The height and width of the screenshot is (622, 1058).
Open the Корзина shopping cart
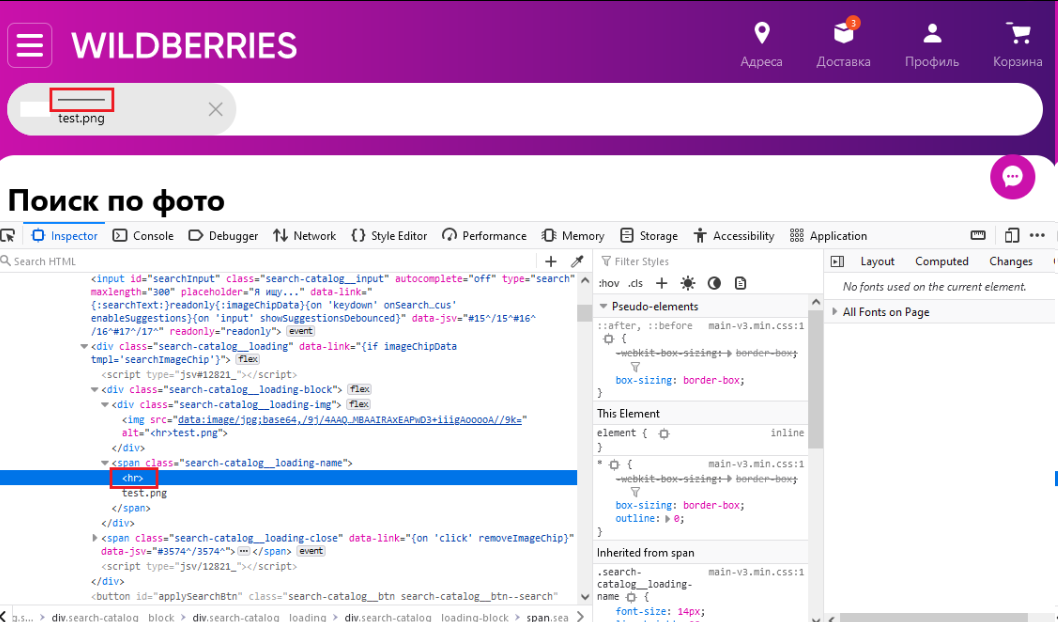click(x=1018, y=45)
